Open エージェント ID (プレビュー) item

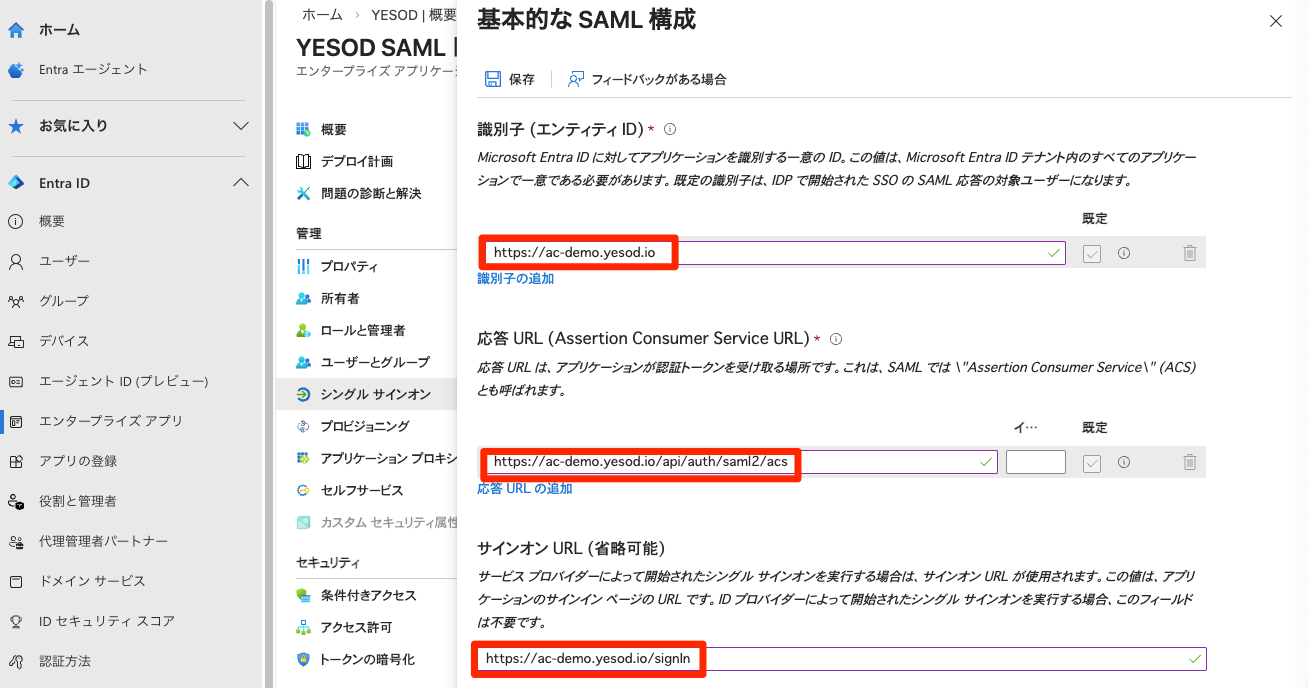(x=123, y=381)
